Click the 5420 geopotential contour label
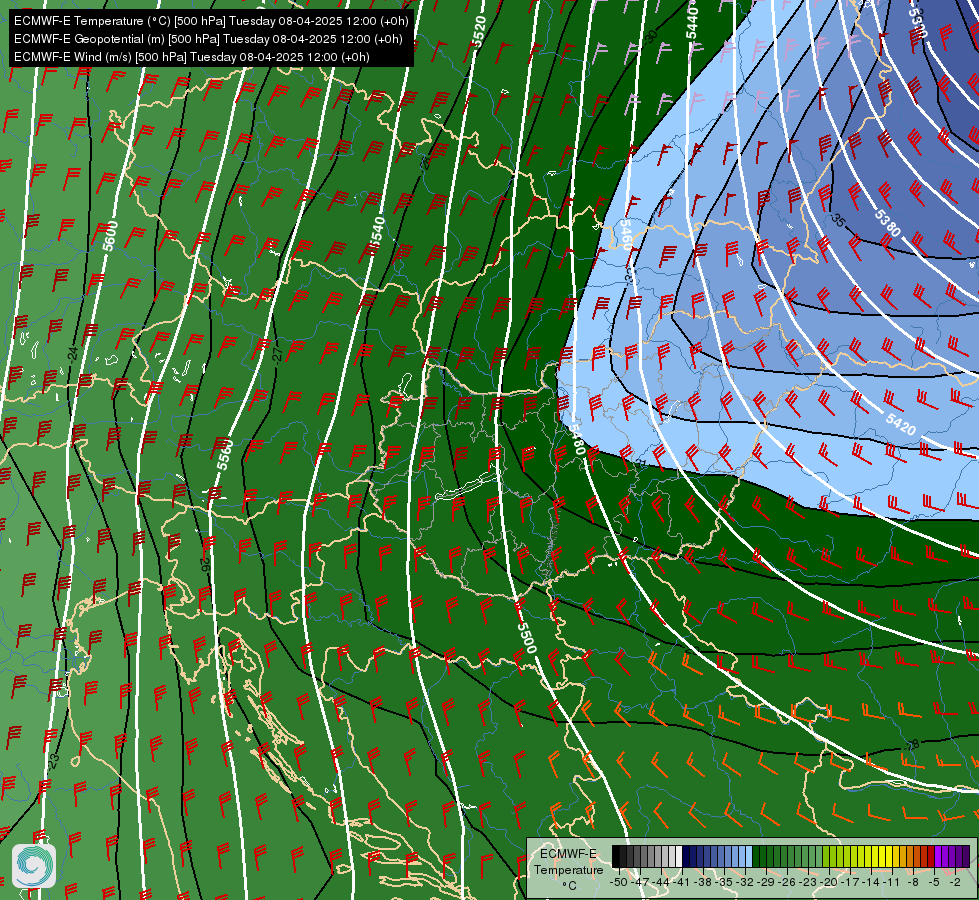979x900 pixels. click(900, 425)
